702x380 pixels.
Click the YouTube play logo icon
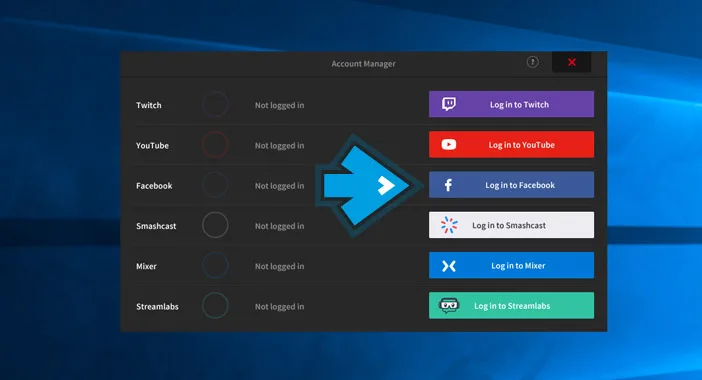click(x=449, y=145)
